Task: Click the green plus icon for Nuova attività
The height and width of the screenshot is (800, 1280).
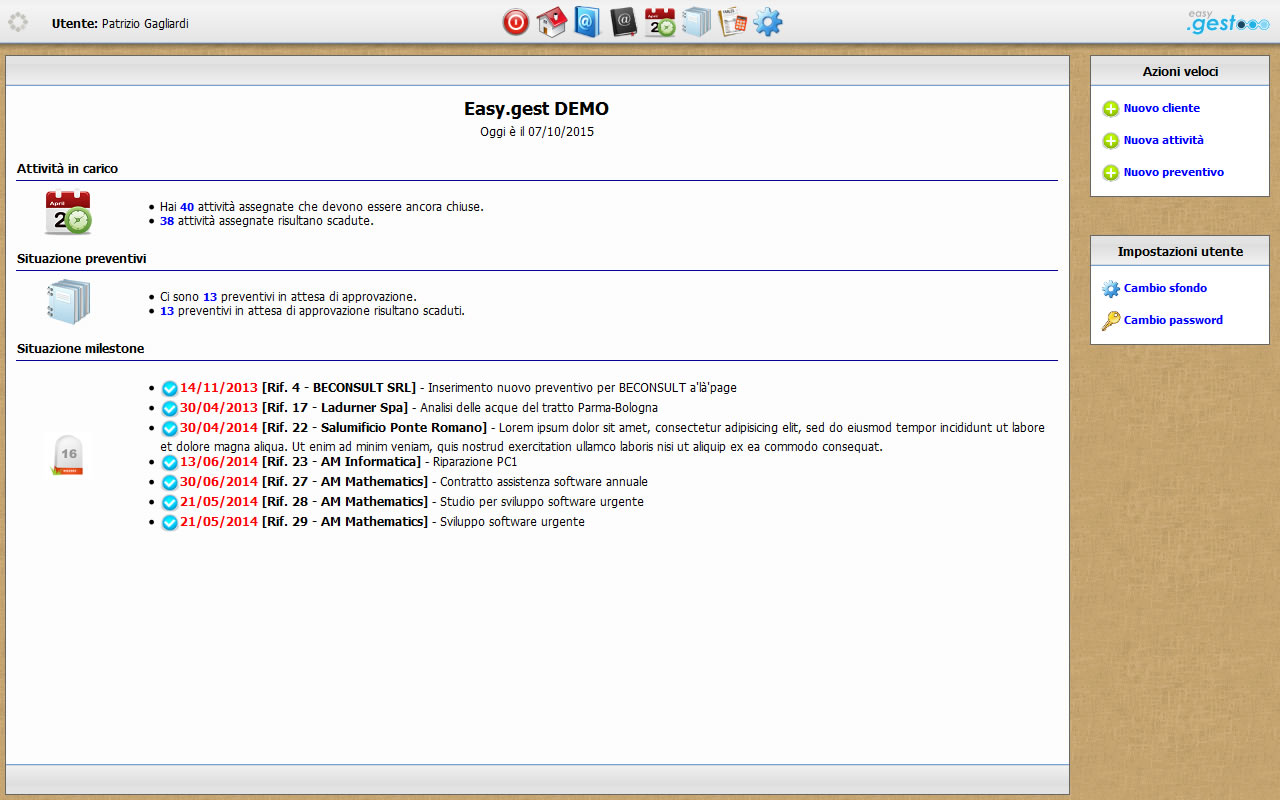Action: click(x=1111, y=141)
